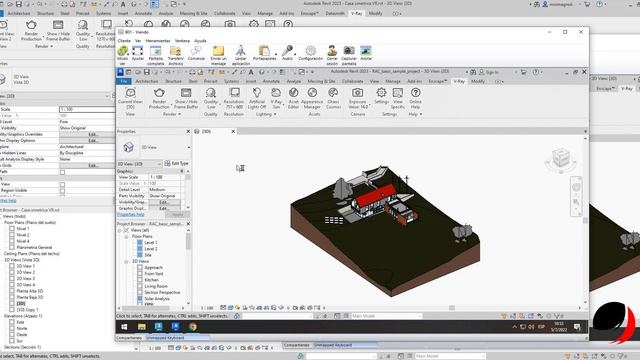Collapse the Views (all) tree node

coord(120,230)
